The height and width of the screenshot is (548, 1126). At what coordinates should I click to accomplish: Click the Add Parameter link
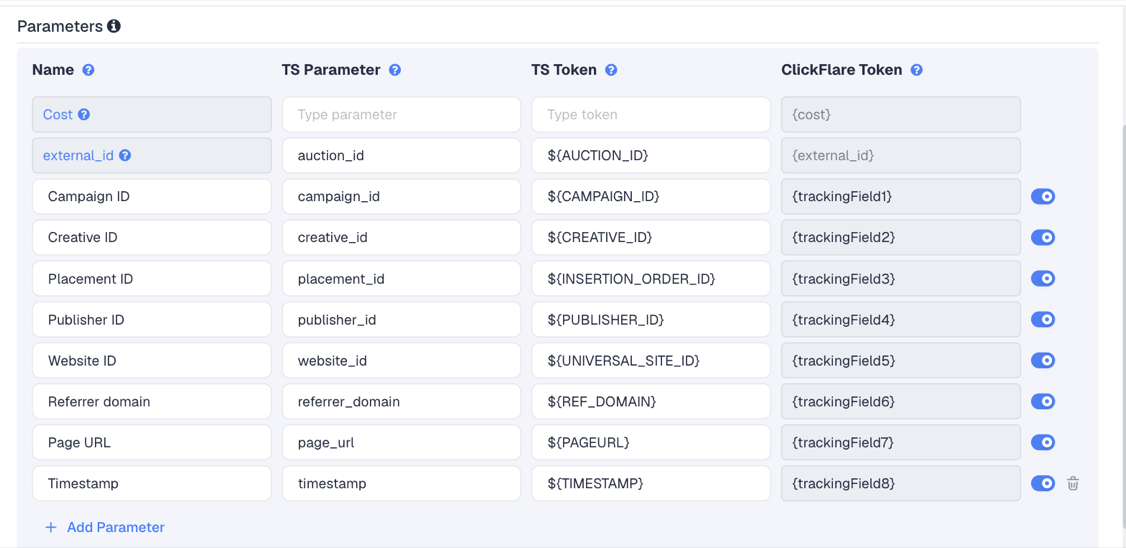105,527
